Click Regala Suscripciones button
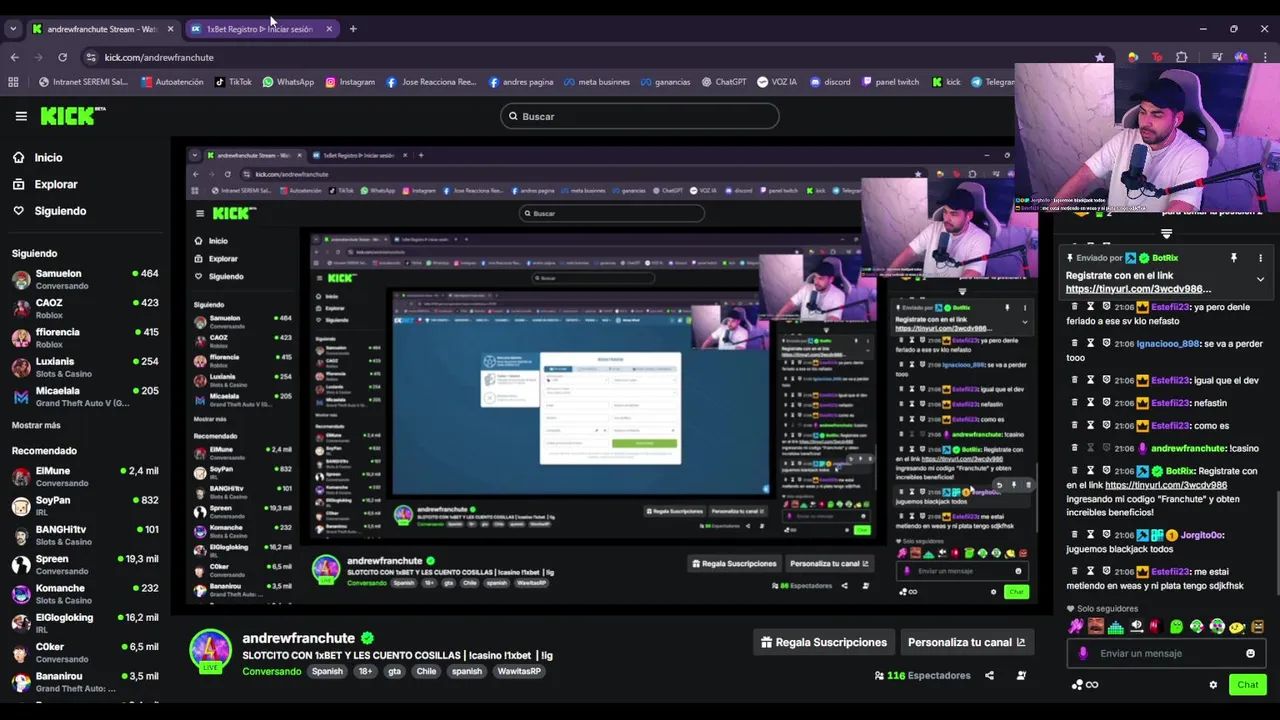The image size is (1280, 720). [x=823, y=642]
